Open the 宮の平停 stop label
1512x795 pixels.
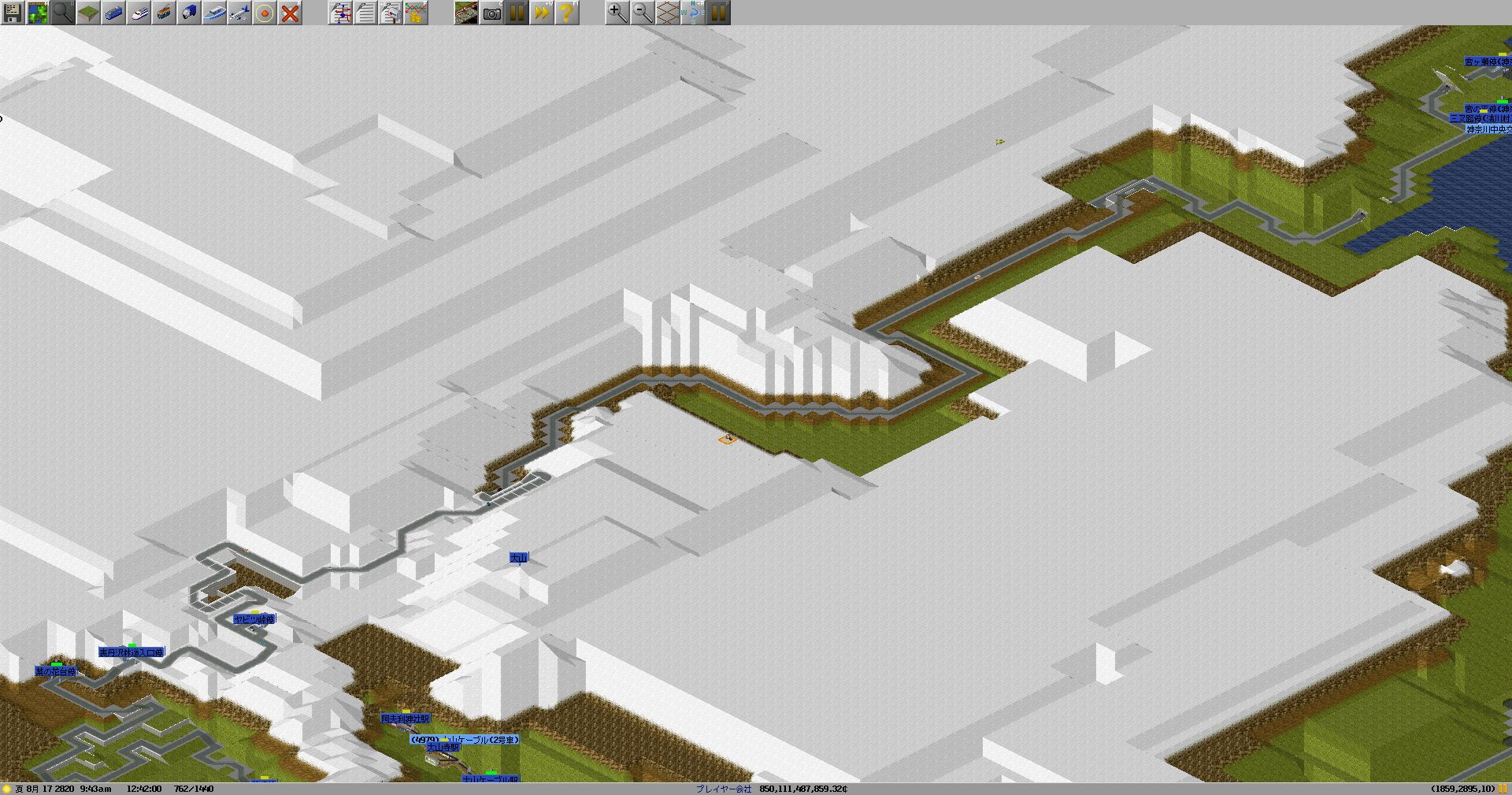[1488, 109]
